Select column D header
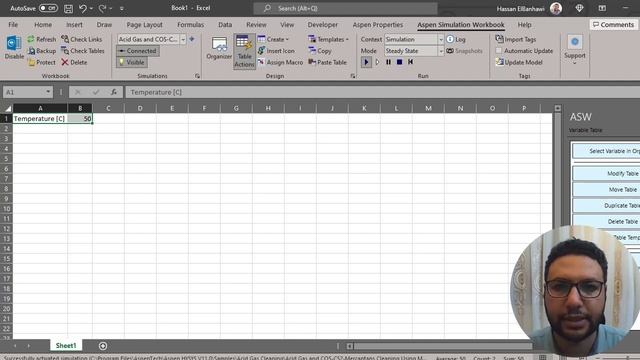The height and width of the screenshot is (360, 640). click(x=140, y=108)
